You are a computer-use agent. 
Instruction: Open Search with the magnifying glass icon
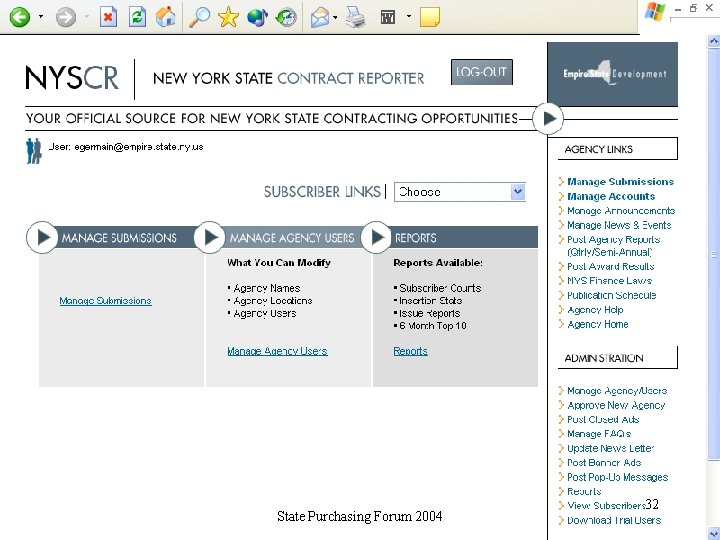coord(200,17)
